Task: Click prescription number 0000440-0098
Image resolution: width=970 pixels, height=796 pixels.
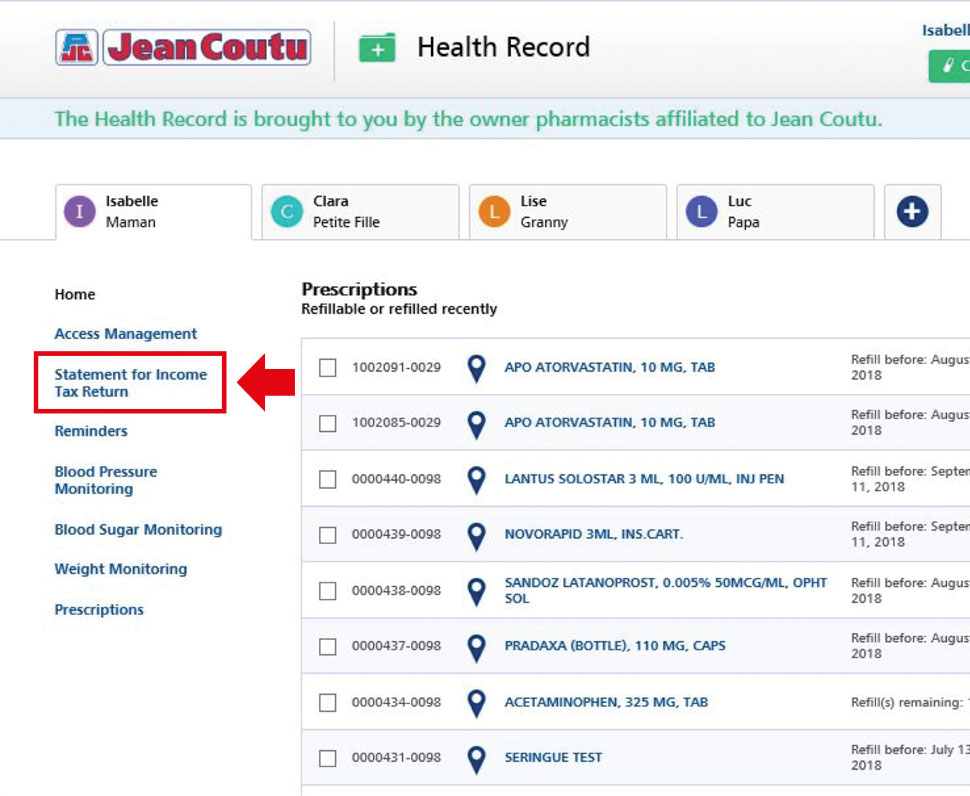Action: (397, 479)
